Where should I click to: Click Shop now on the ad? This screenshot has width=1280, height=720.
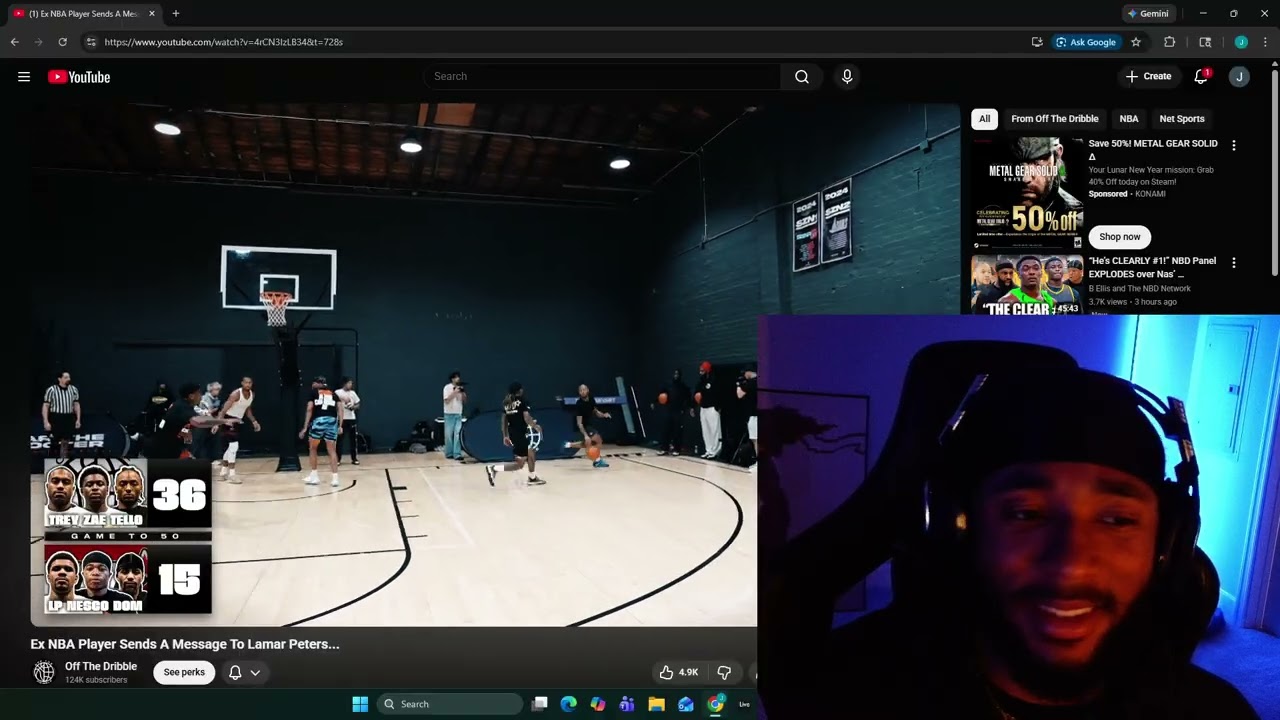pyautogui.click(x=1120, y=237)
